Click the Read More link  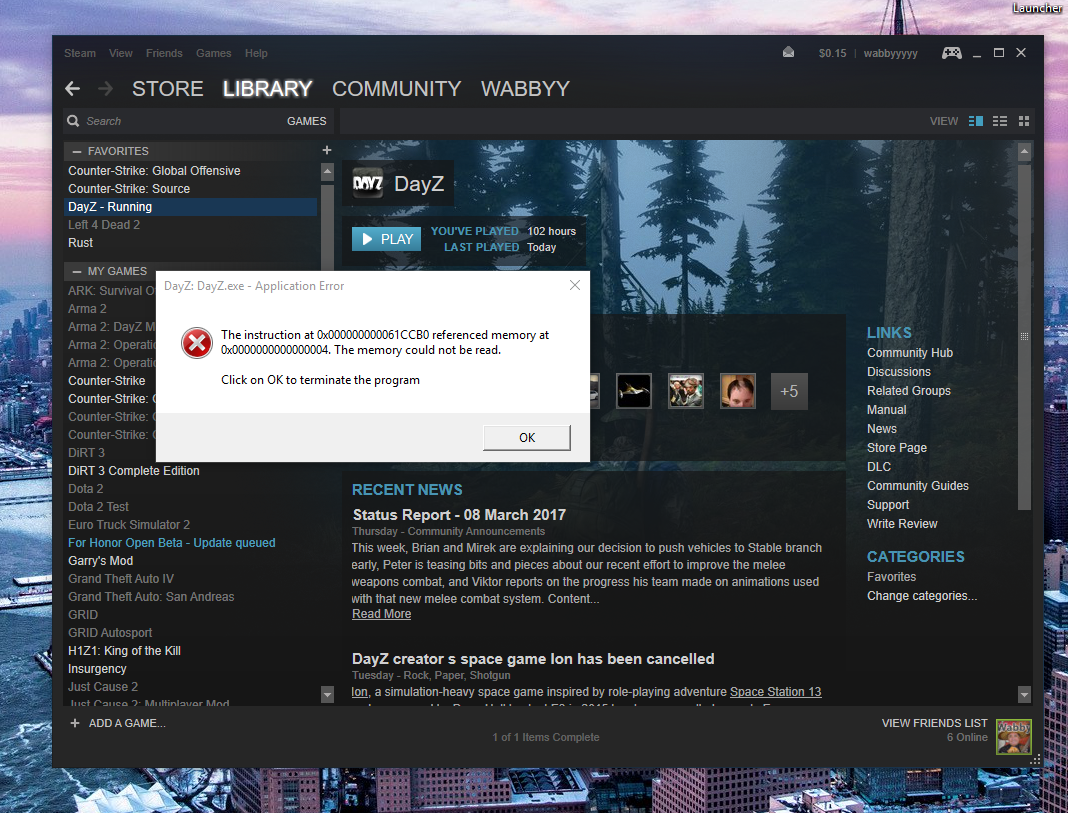pyautogui.click(x=381, y=613)
